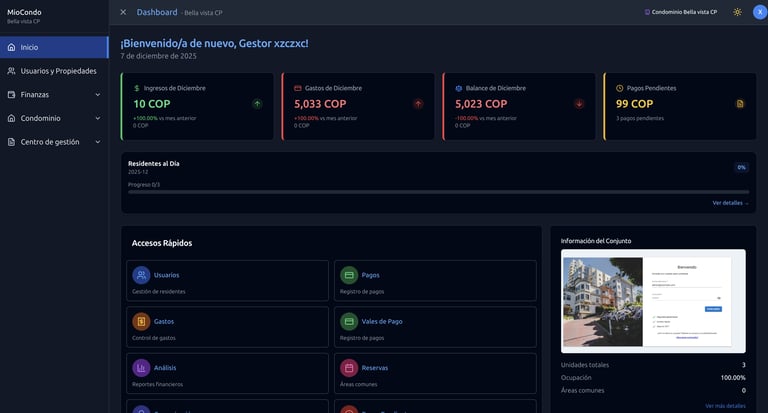Click the building icon beside Condominio Bella vista CP
Viewport: 768px width, 413px height.
click(647, 12)
